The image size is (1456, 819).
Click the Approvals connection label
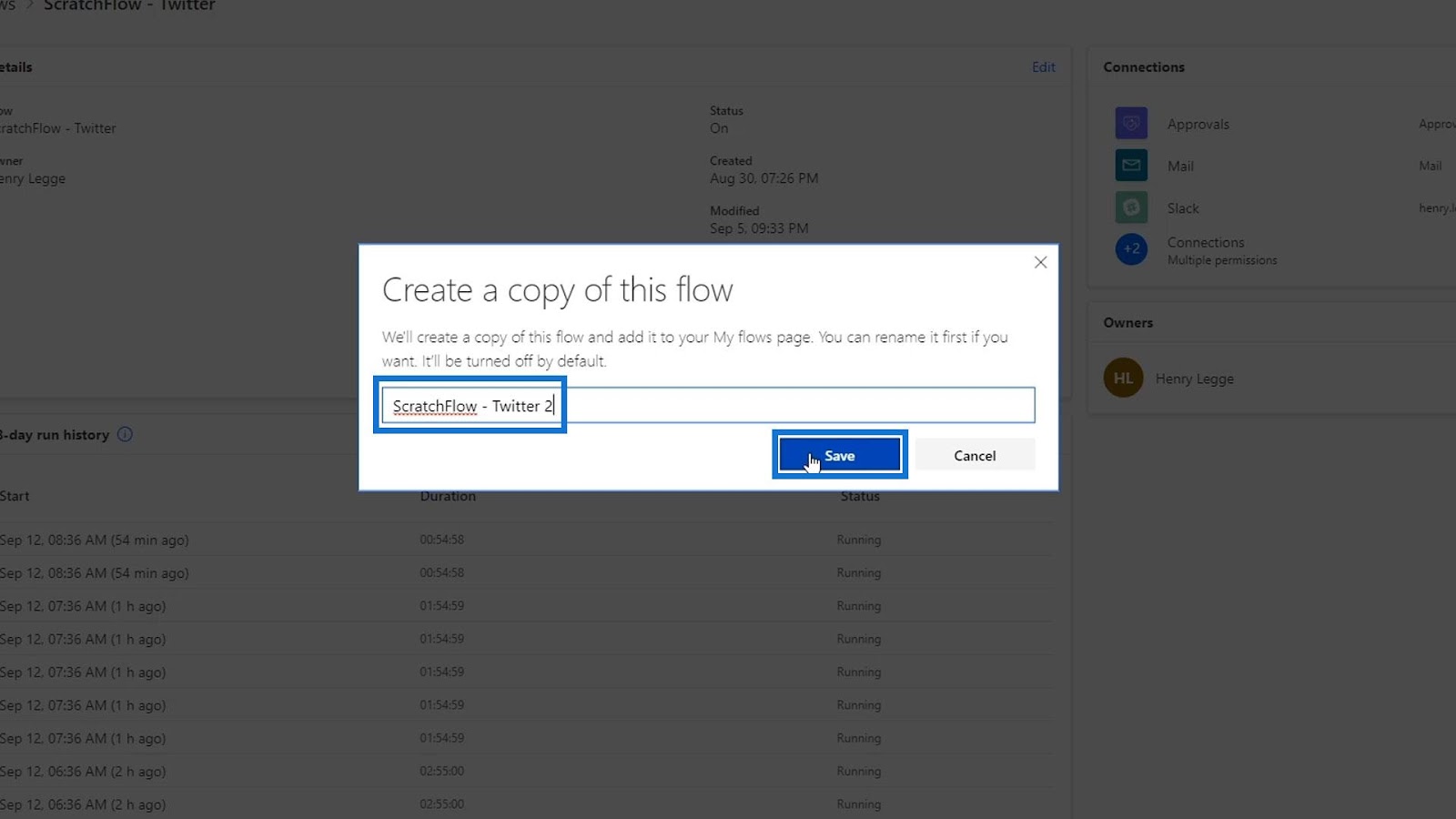click(1198, 124)
